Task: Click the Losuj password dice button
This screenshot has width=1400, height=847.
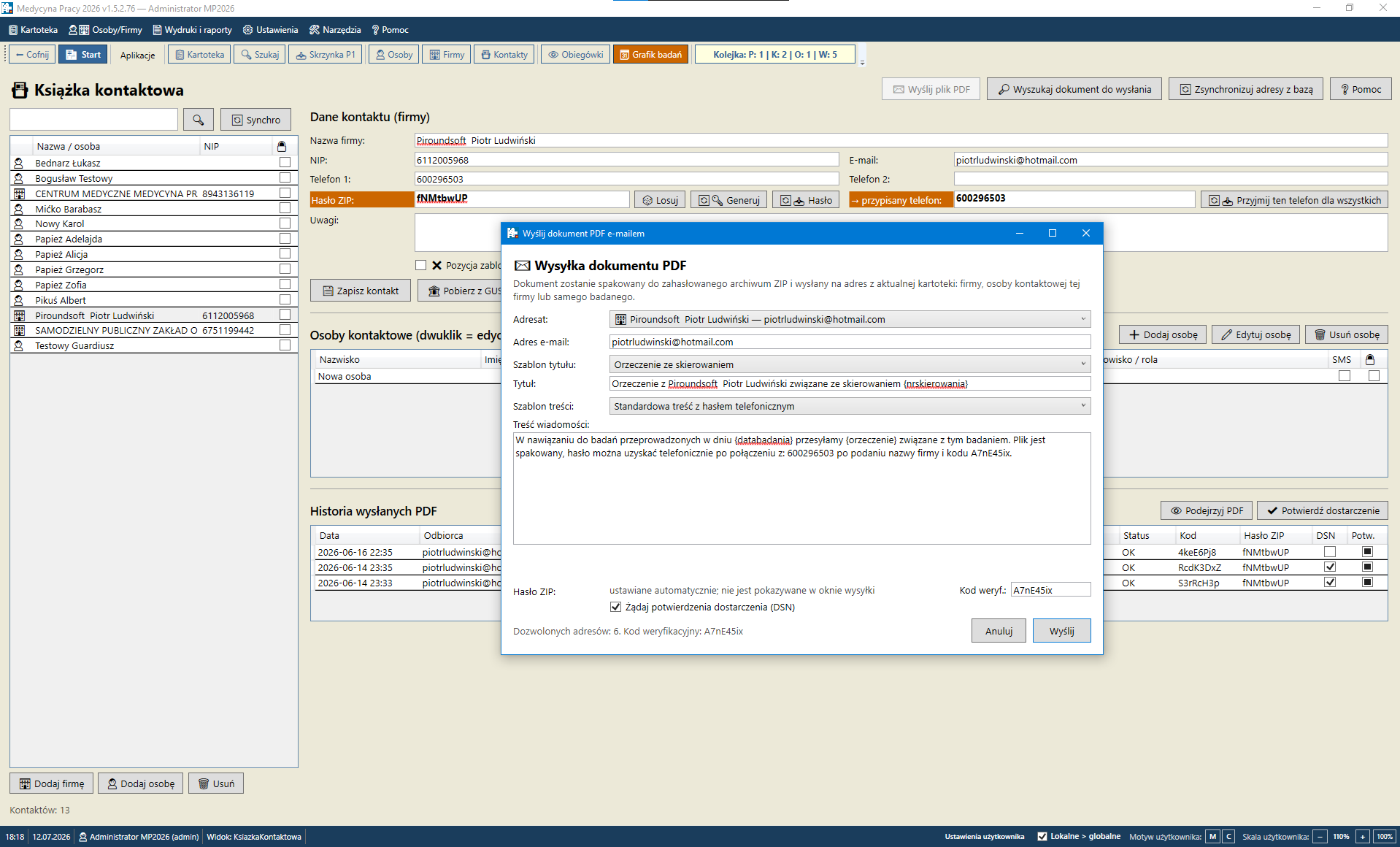Action: 660,200
